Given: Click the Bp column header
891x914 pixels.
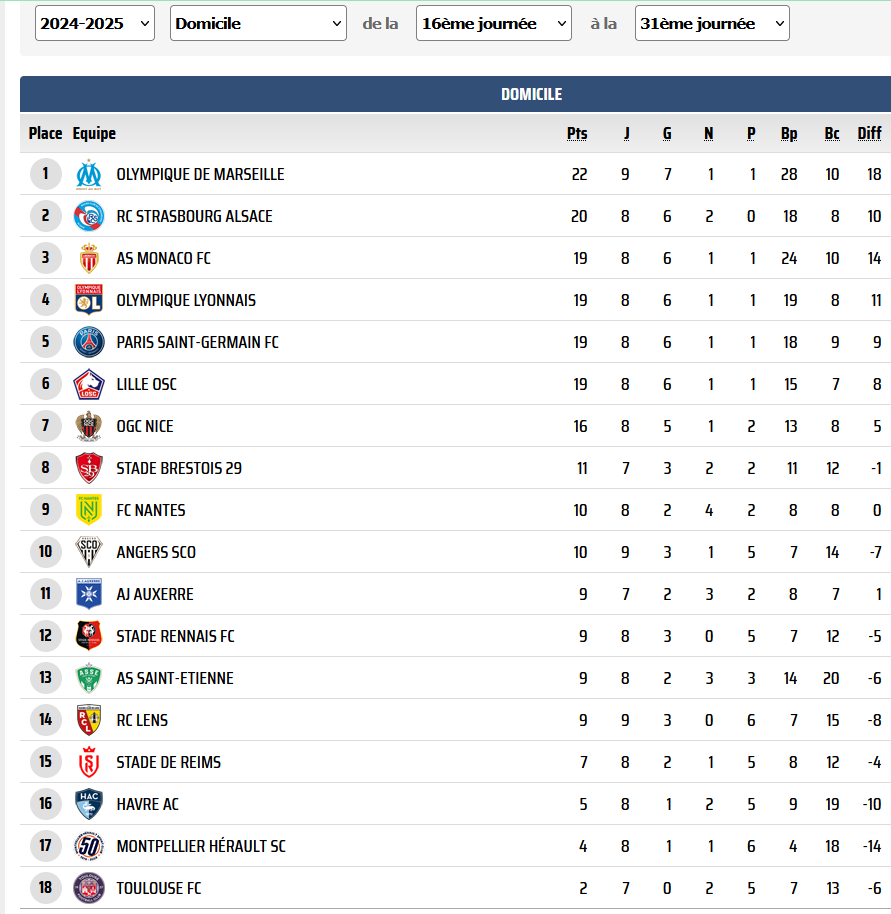Looking at the screenshot, I should pyautogui.click(x=788, y=133).
